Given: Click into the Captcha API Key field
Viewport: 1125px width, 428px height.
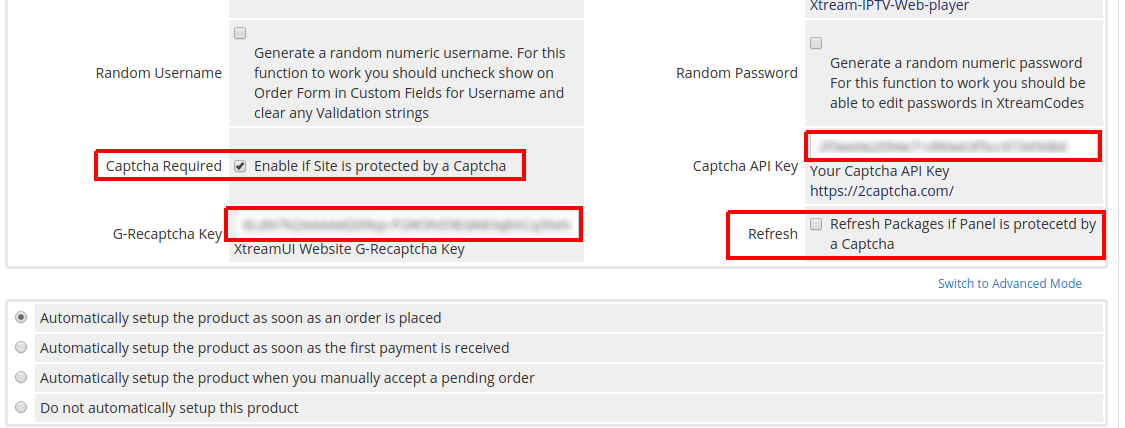Looking at the screenshot, I should pos(951,146).
